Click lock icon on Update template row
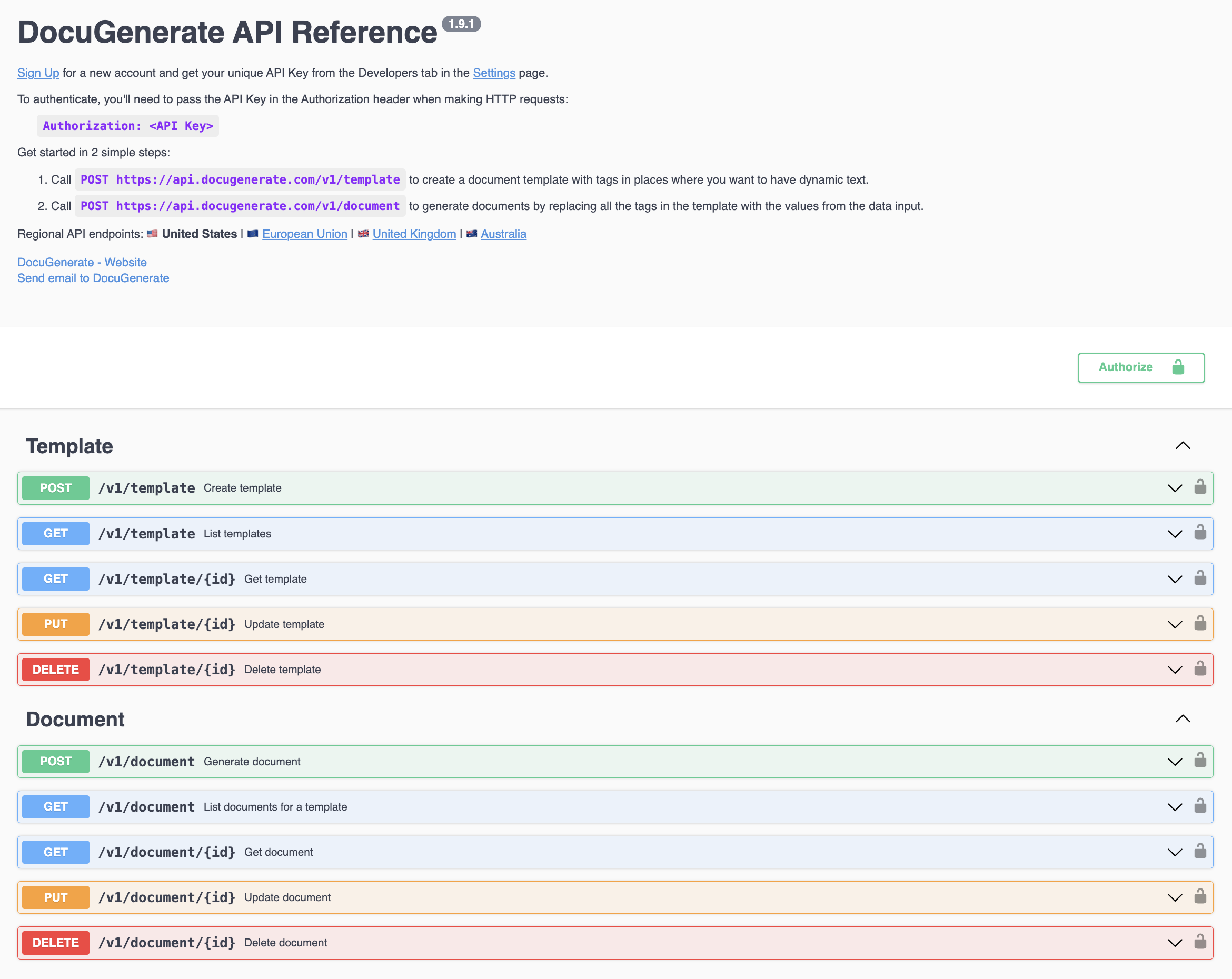 click(x=1200, y=623)
